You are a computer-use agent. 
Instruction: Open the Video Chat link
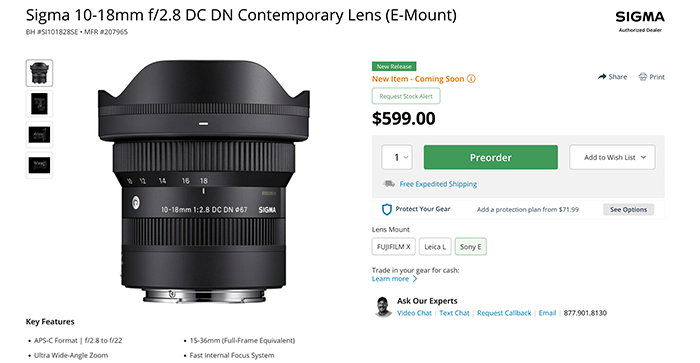tap(414, 313)
